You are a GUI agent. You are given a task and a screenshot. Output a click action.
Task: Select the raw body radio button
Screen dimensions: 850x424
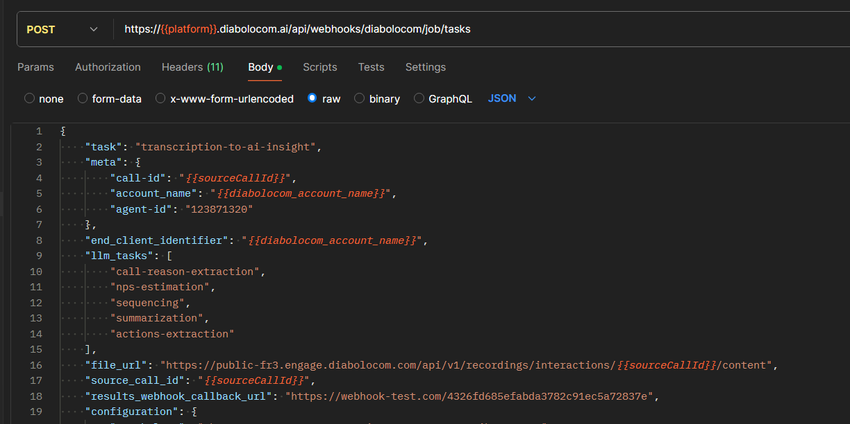313,99
